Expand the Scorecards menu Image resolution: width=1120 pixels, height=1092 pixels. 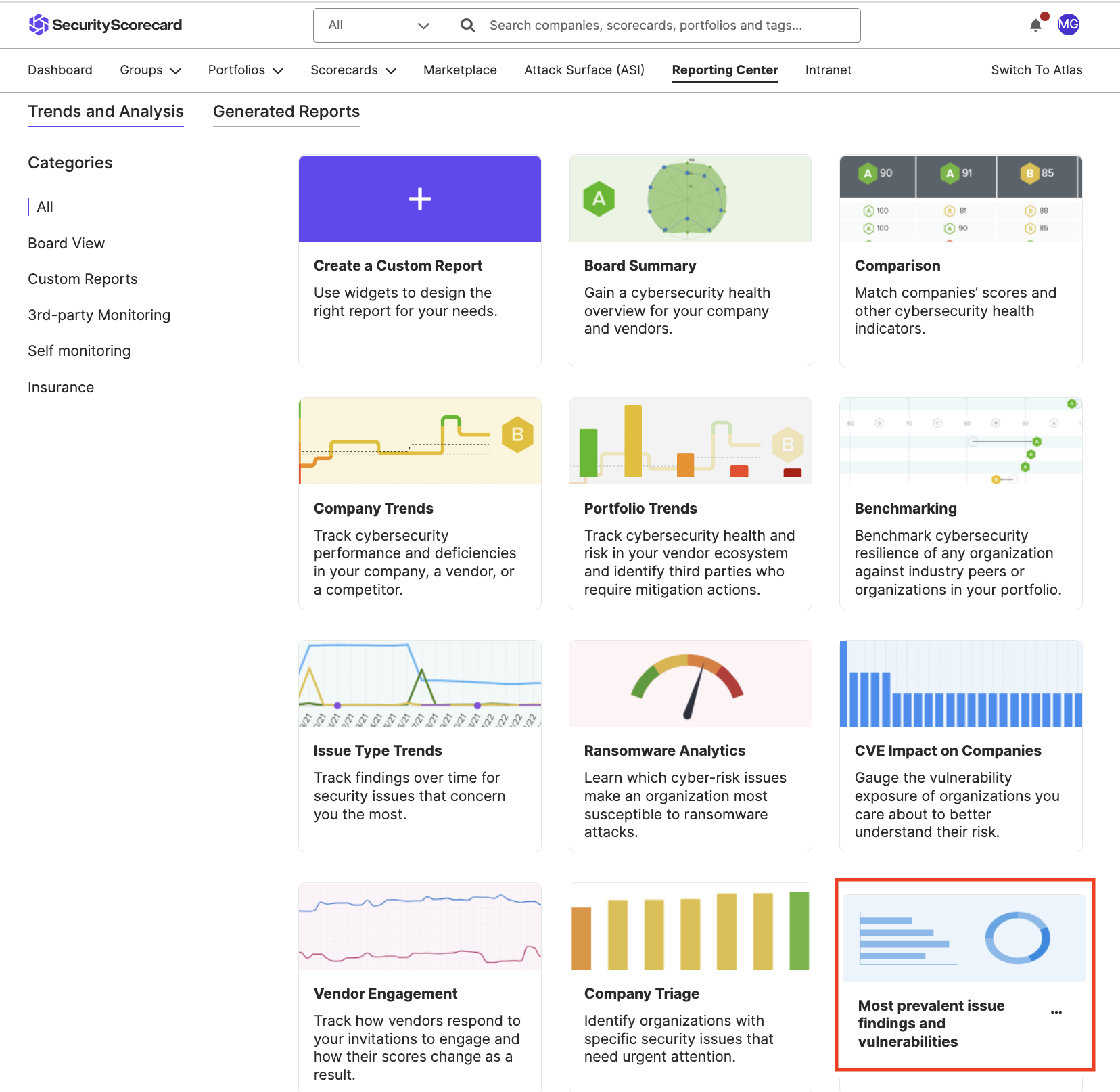(x=353, y=70)
